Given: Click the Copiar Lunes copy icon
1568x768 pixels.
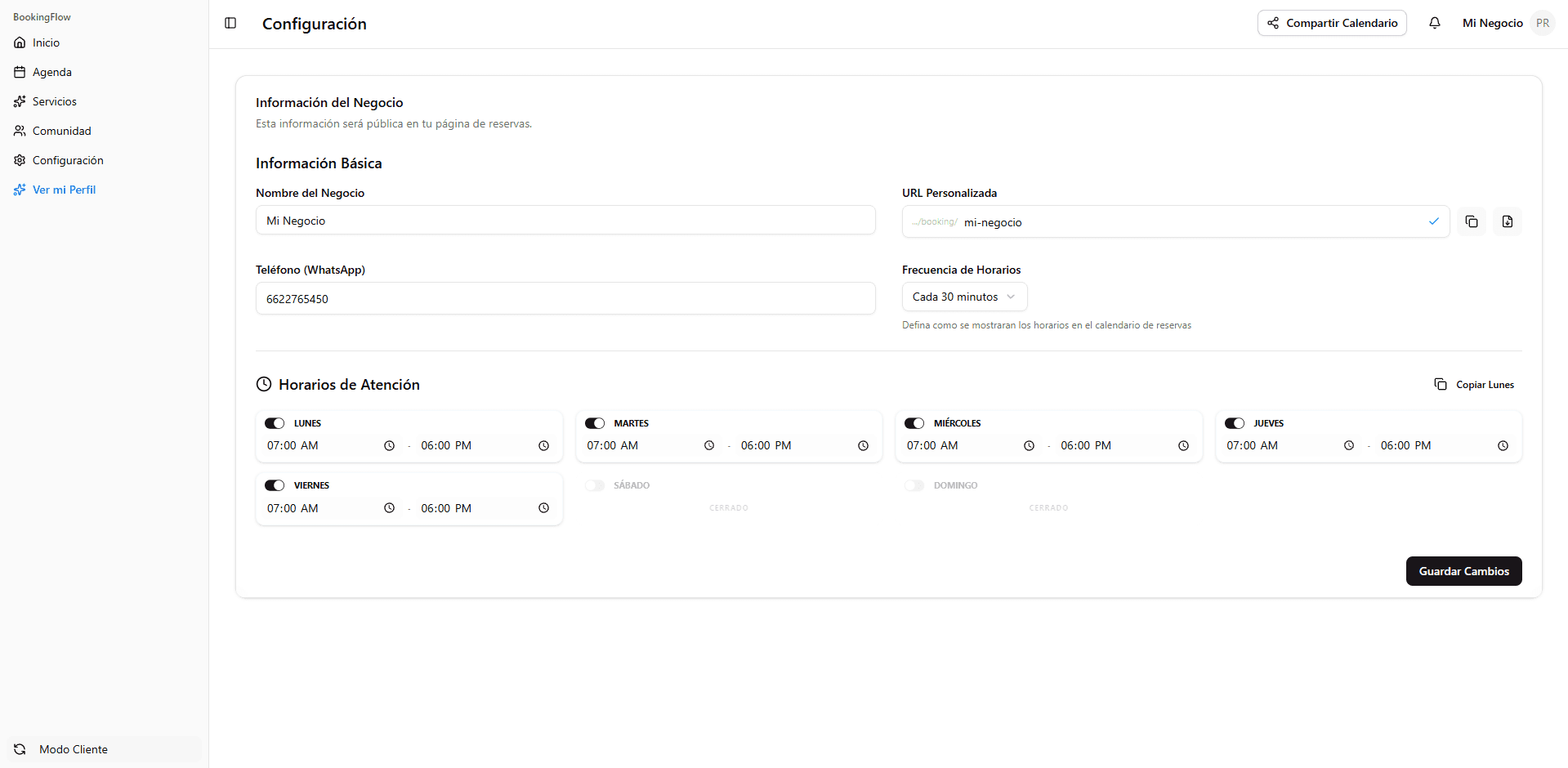Looking at the screenshot, I should point(1441,384).
